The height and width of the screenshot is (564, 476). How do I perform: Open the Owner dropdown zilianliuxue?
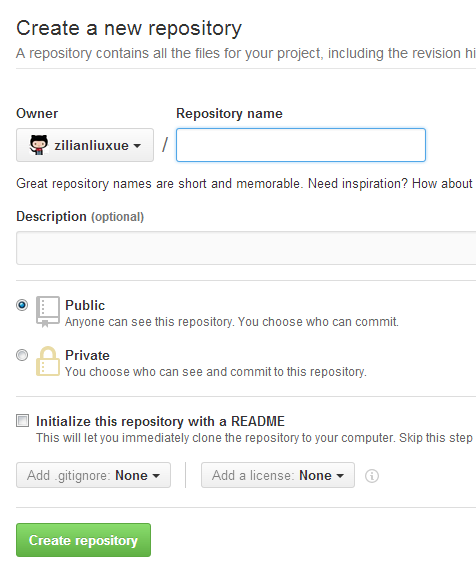tap(85, 145)
